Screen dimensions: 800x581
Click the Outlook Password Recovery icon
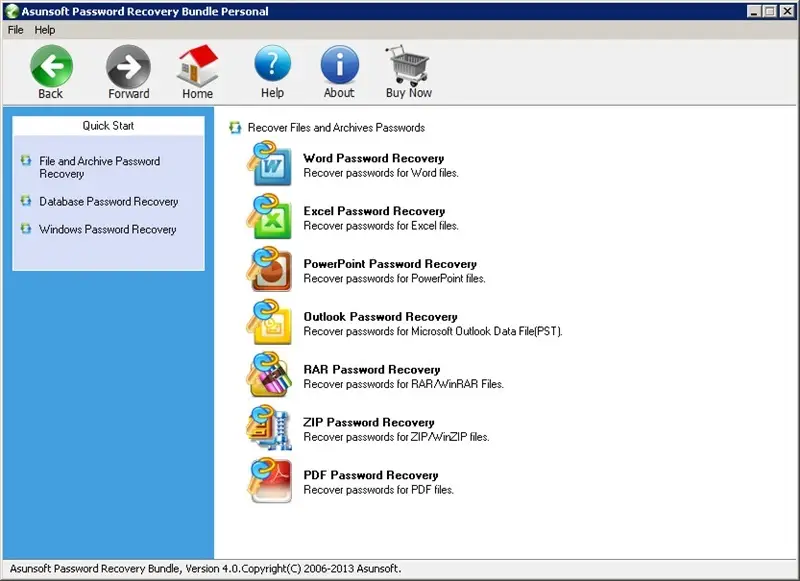(x=269, y=322)
